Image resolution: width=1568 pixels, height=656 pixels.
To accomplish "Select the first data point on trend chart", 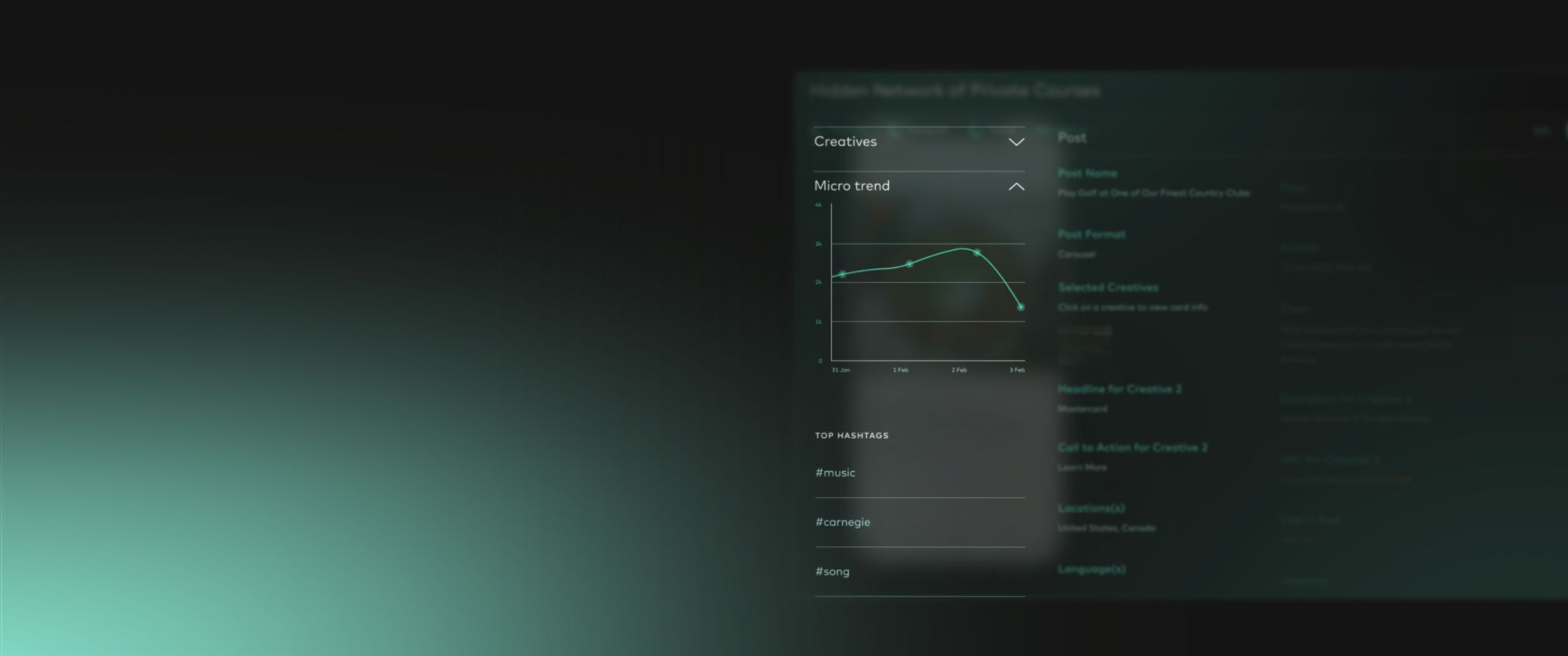I will 843,274.
